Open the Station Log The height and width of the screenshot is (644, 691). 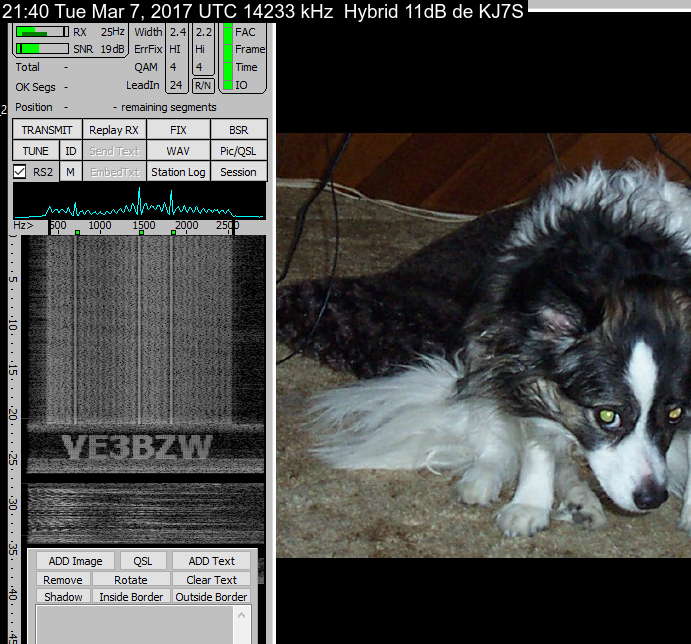coord(178,171)
